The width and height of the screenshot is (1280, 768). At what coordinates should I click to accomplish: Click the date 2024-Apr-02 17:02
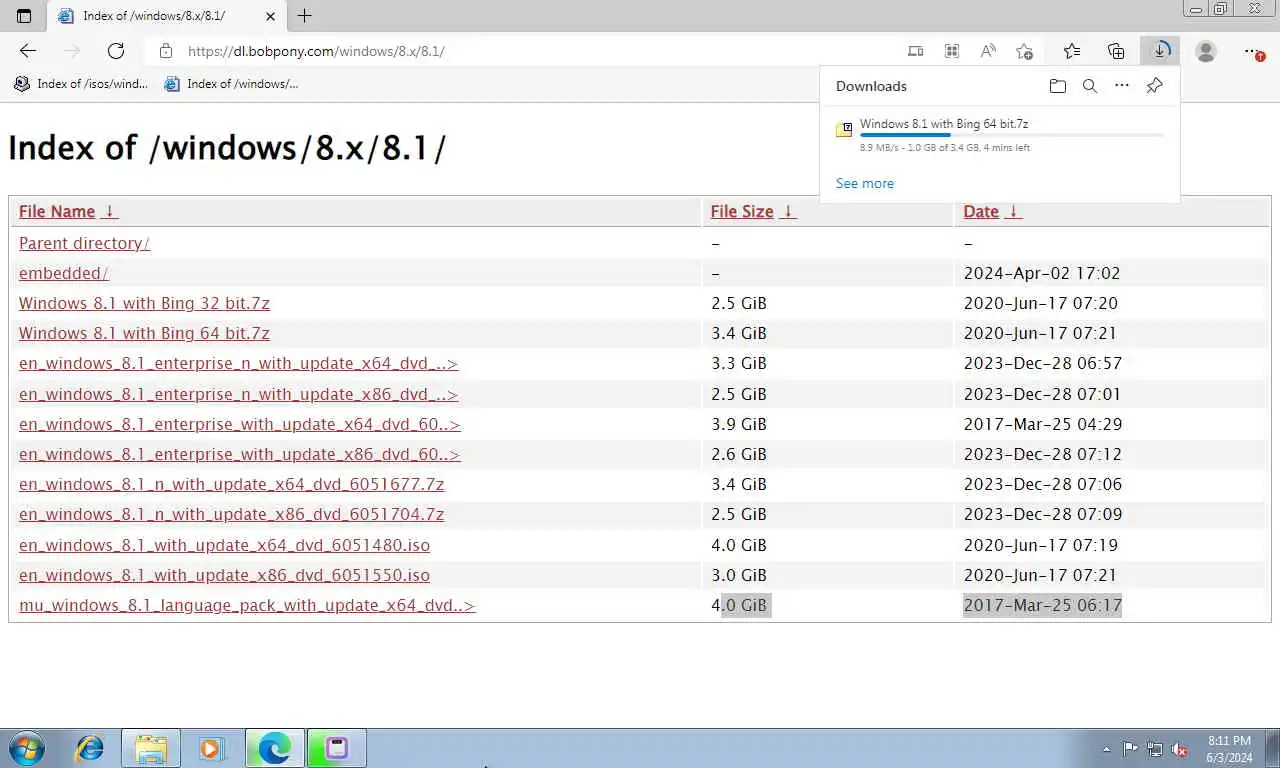(1041, 273)
